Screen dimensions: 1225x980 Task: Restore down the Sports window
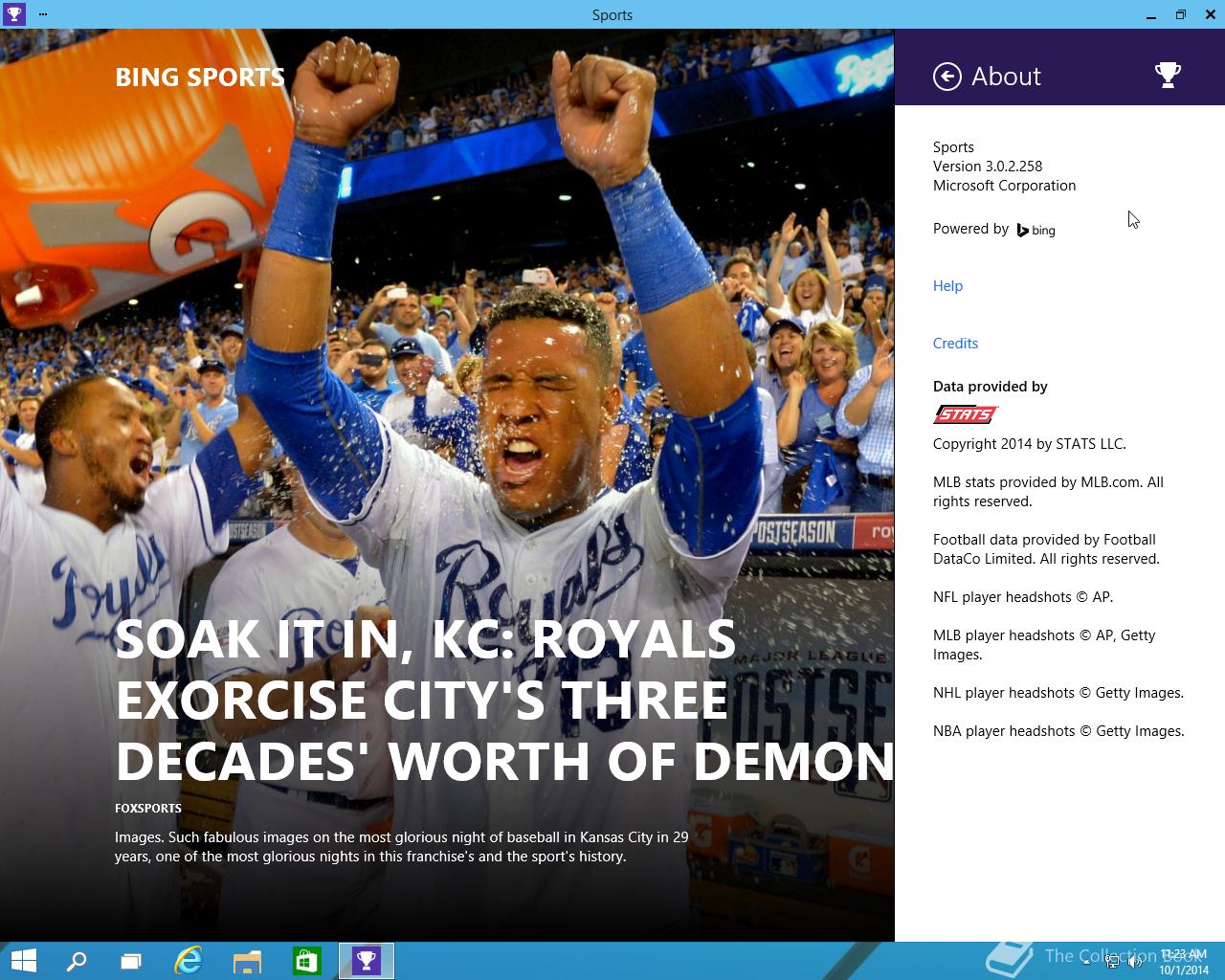[x=1180, y=14]
